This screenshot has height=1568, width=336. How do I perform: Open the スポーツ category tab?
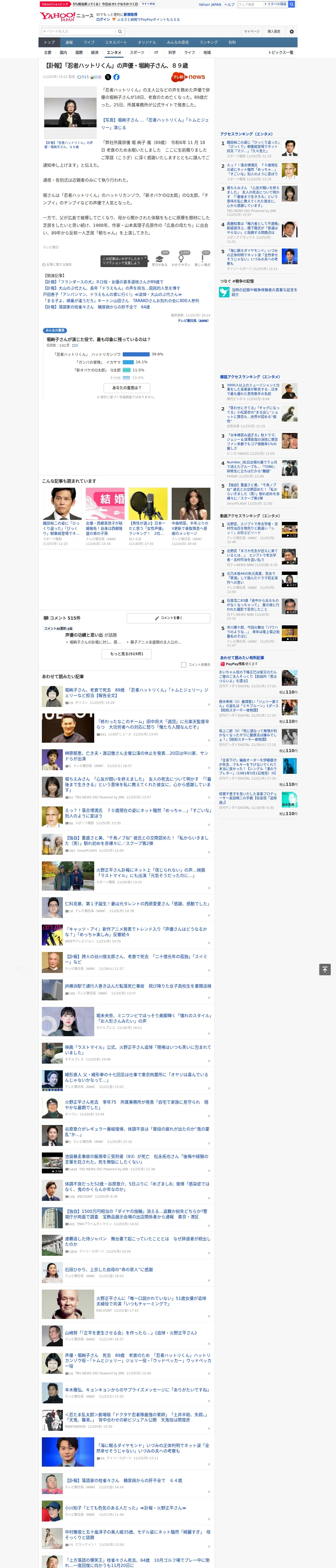click(x=137, y=52)
